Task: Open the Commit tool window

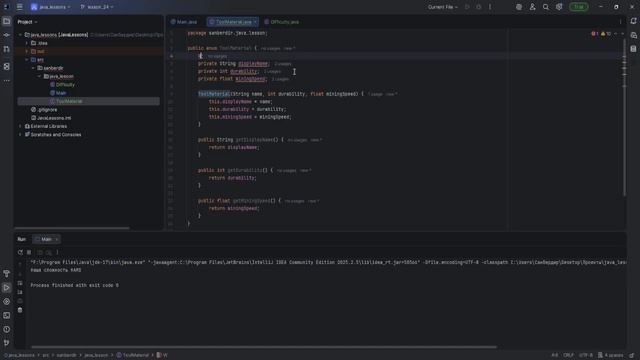Action: coord(7,35)
